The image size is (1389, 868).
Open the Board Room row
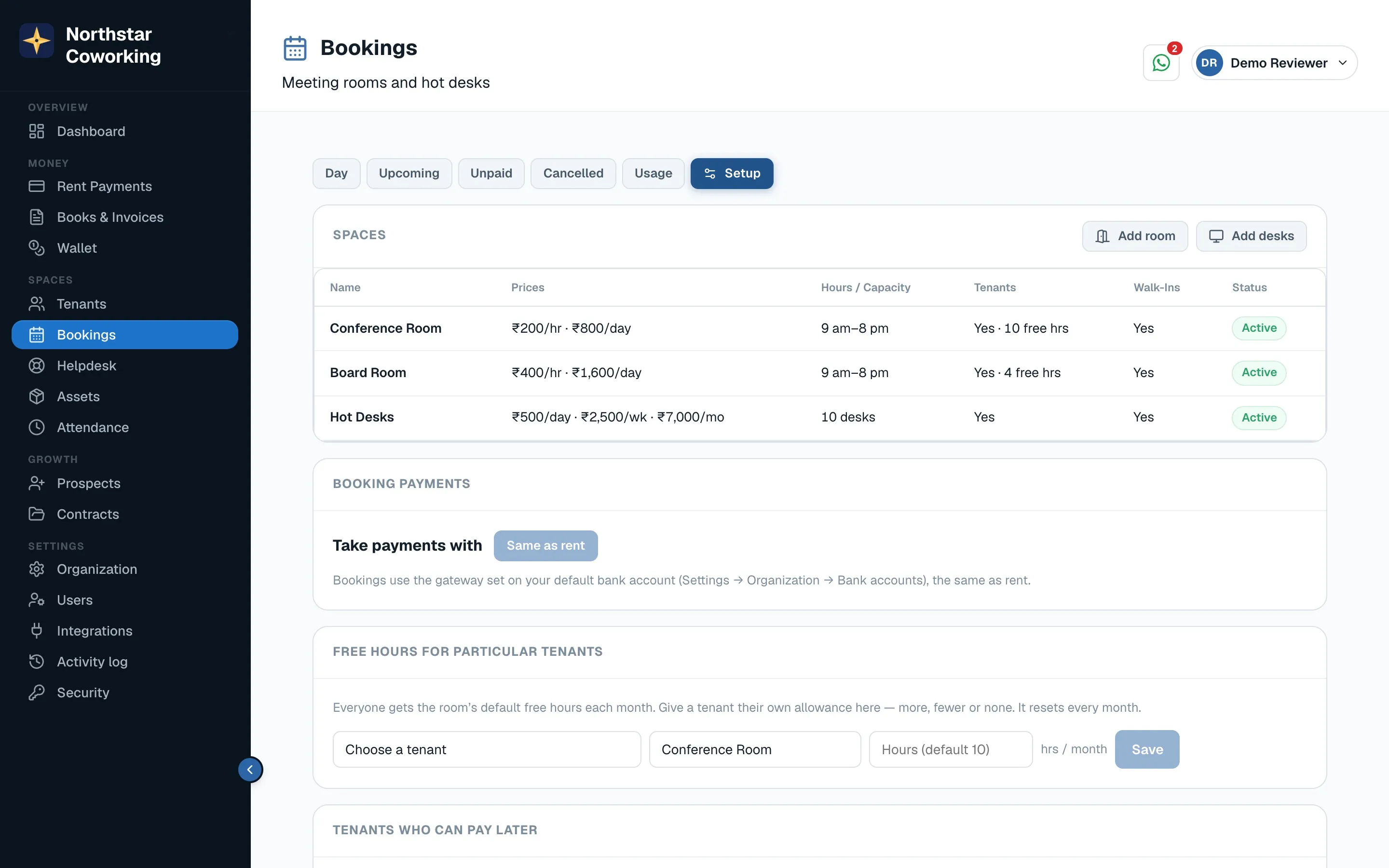tap(819, 373)
